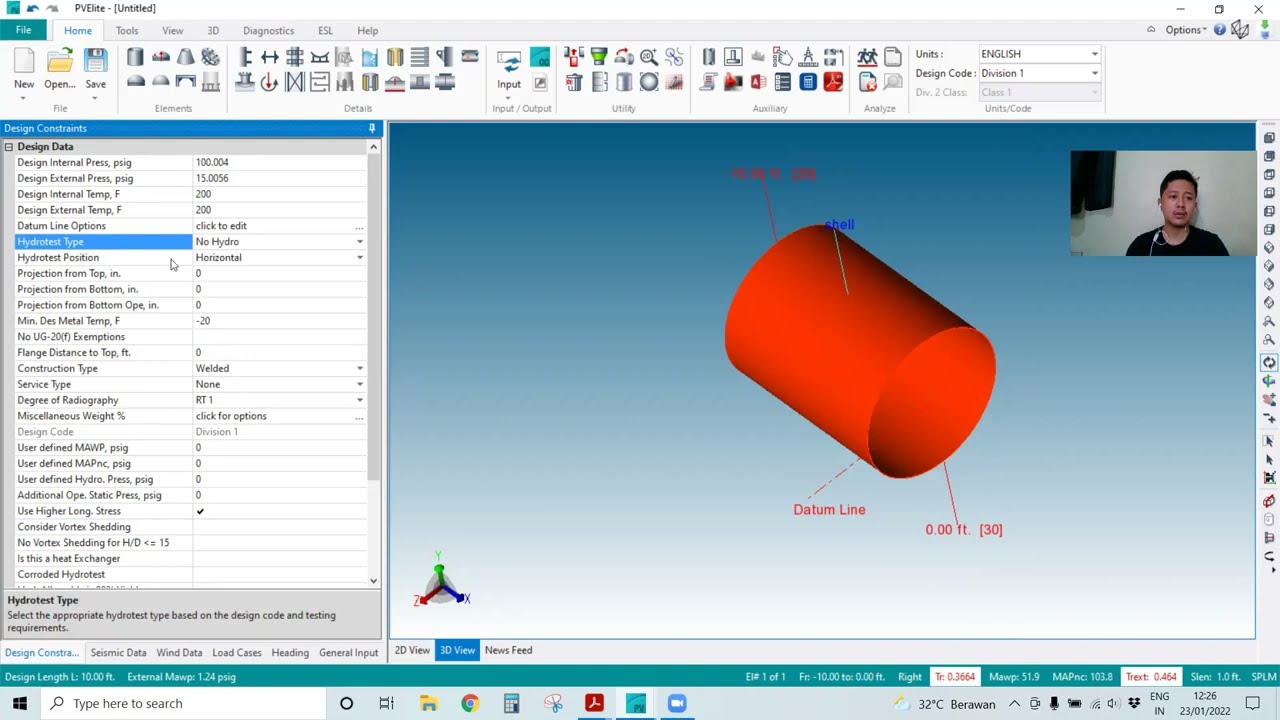Pin the Design Constraints panel
The width and height of the screenshot is (1280, 720).
(x=372, y=128)
